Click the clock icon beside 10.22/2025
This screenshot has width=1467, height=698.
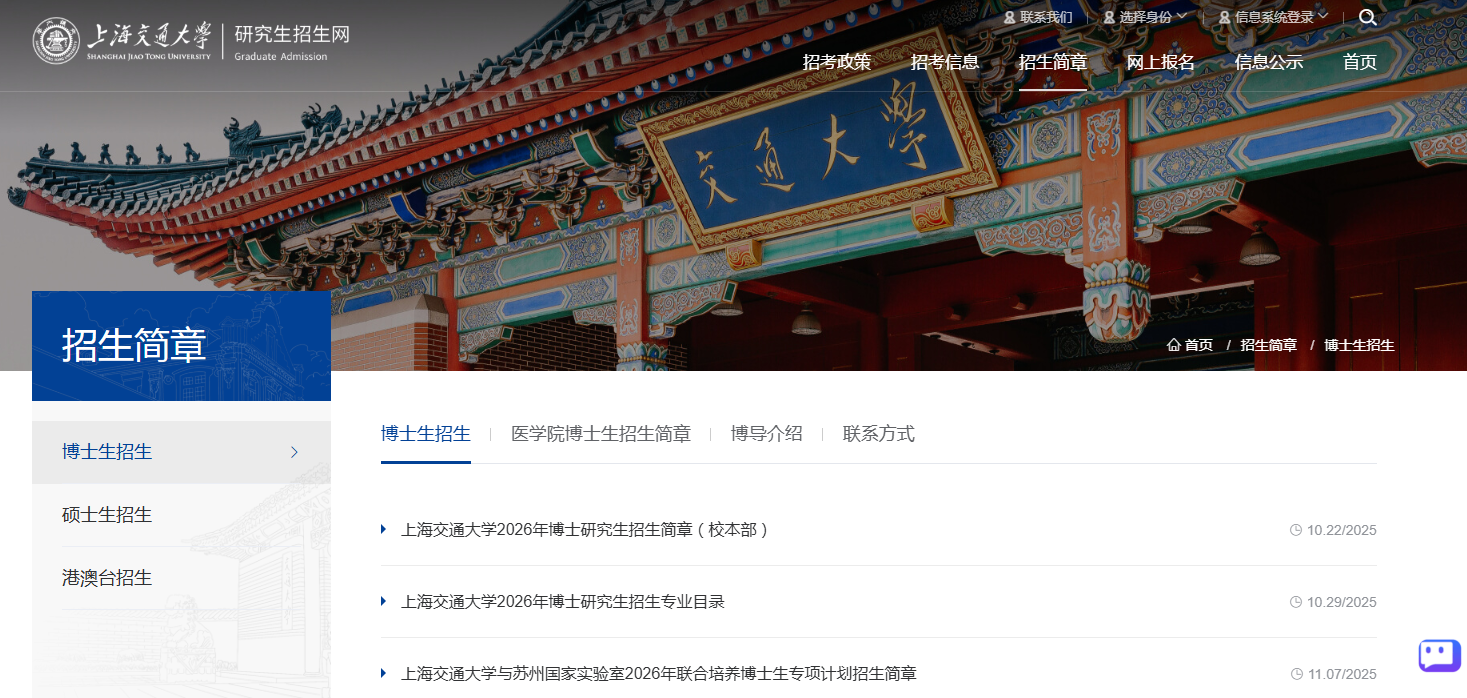pos(1296,530)
